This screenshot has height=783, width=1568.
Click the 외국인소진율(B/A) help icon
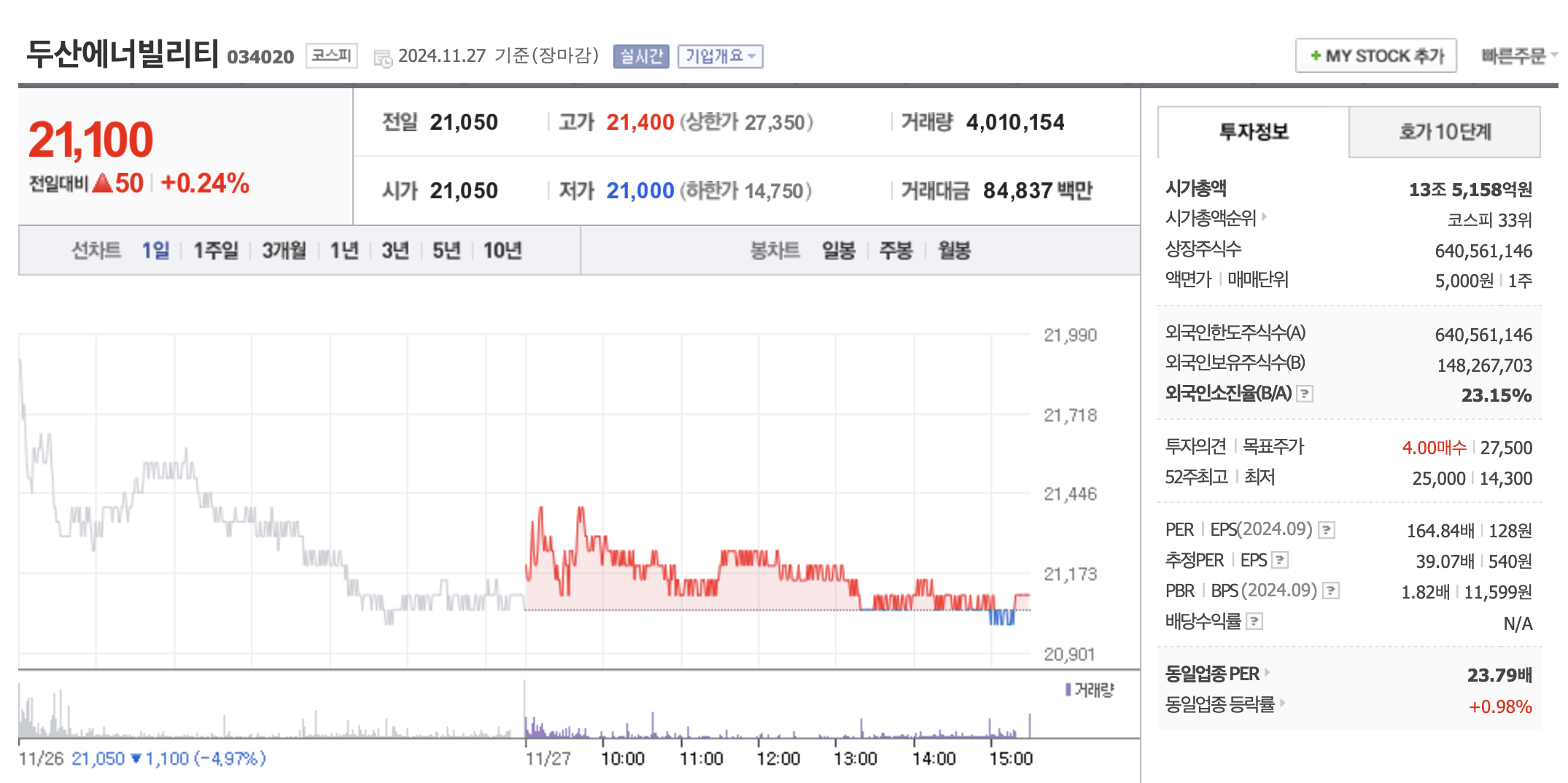click(1305, 394)
